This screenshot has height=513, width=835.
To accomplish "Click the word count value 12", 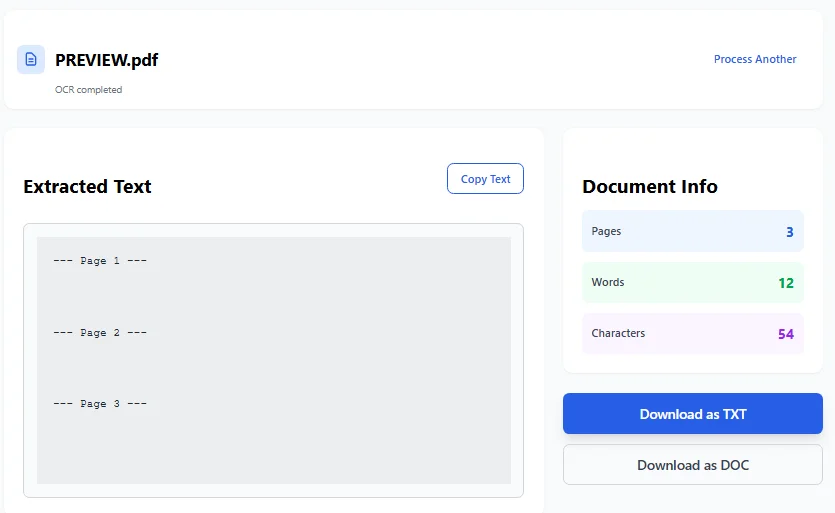I will click(786, 283).
